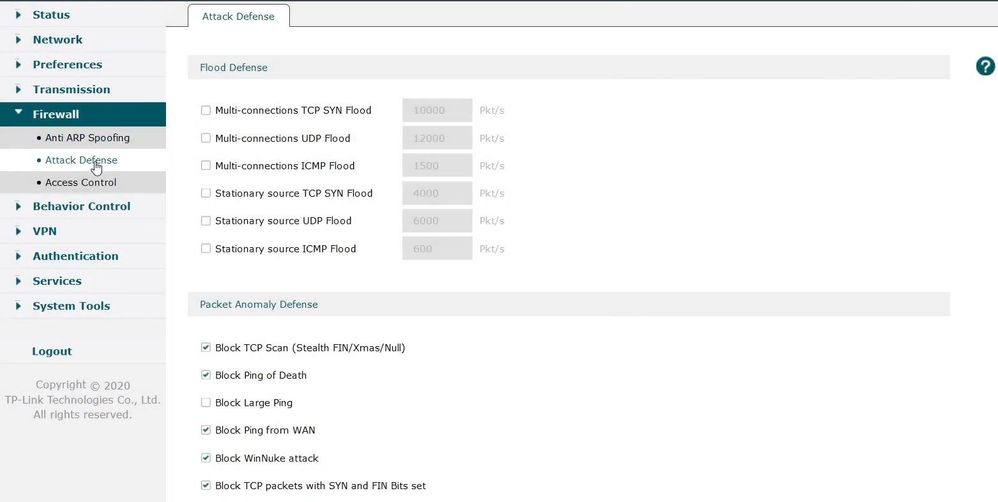Screen dimensions: 998x502
Task: Open the Preferences menu label
Action: coord(67,64)
